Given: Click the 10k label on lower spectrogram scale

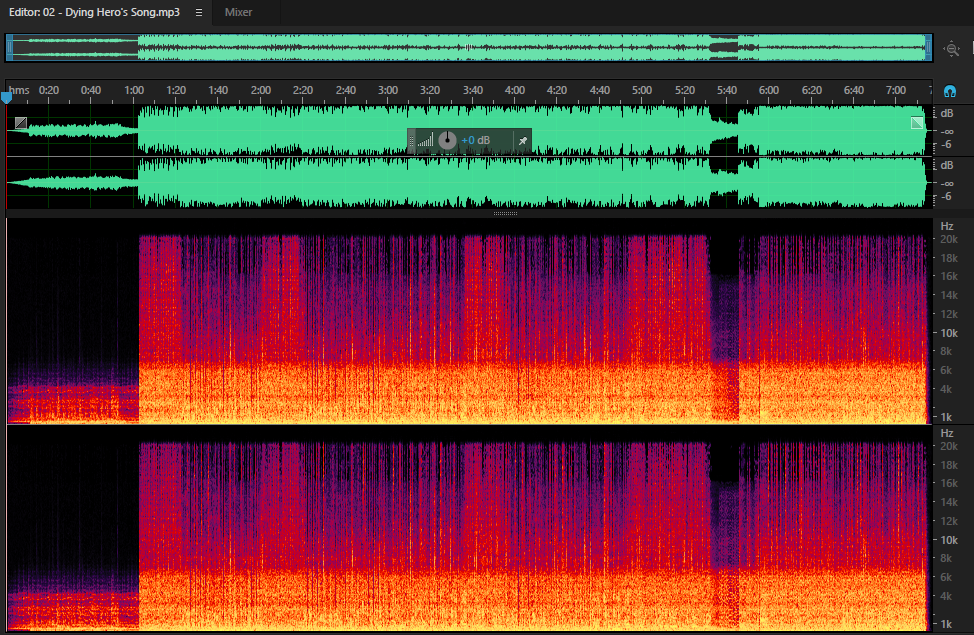Looking at the screenshot, I should point(949,540).
